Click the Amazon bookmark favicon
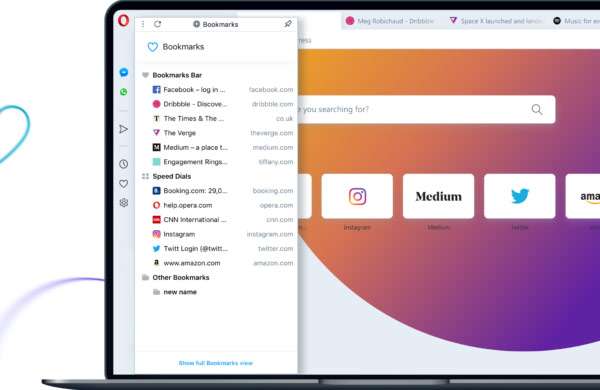The width and height of the screenshot is (600, 390). tap(157, 263)
